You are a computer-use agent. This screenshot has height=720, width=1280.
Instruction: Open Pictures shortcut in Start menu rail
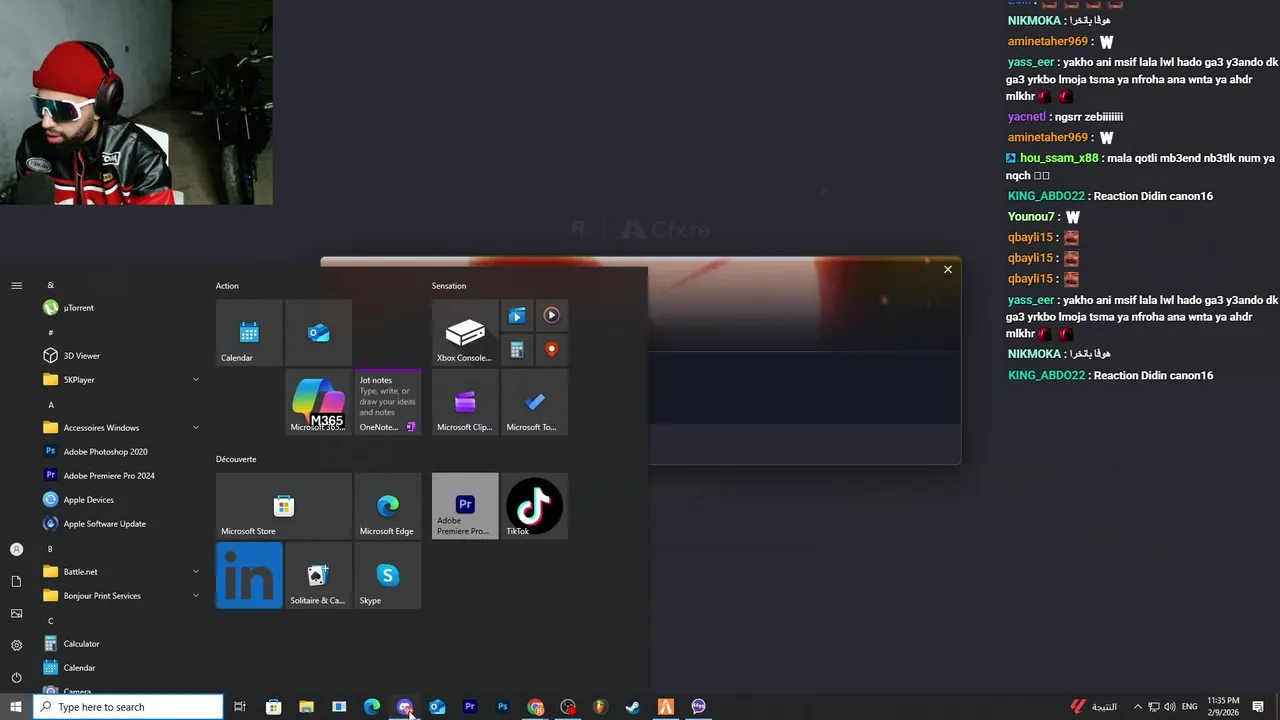(x=16, y=613)
